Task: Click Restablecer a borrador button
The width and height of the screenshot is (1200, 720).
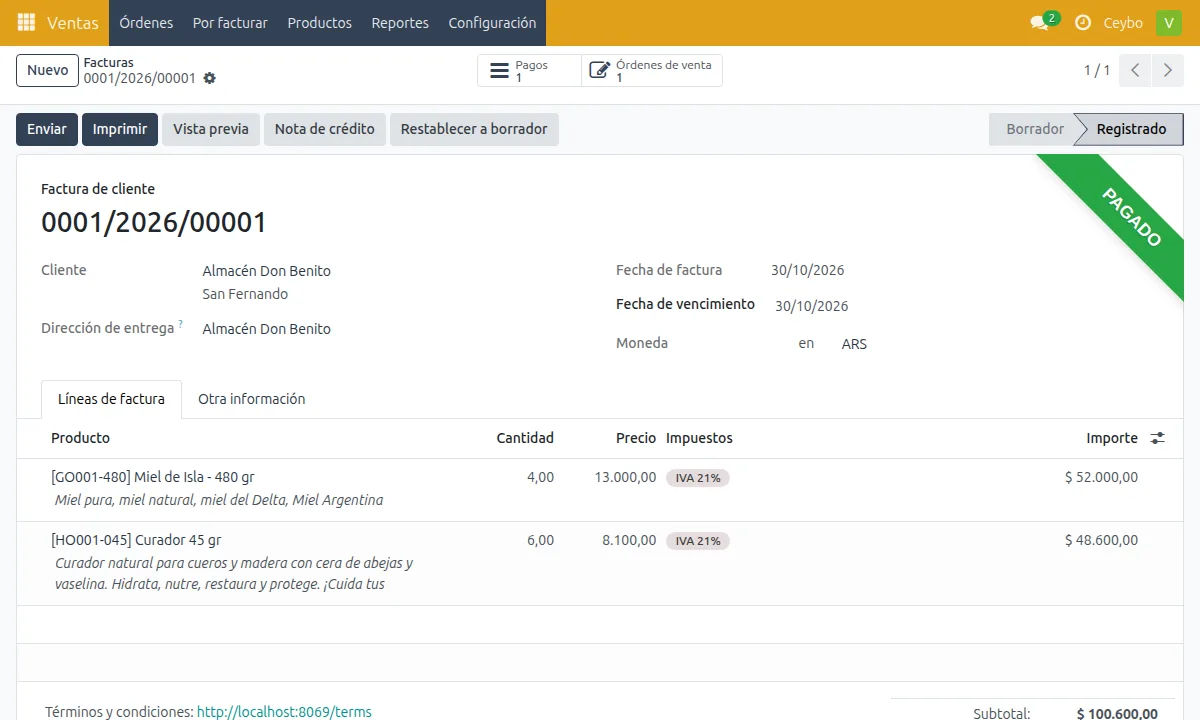Action: [474, 129]
